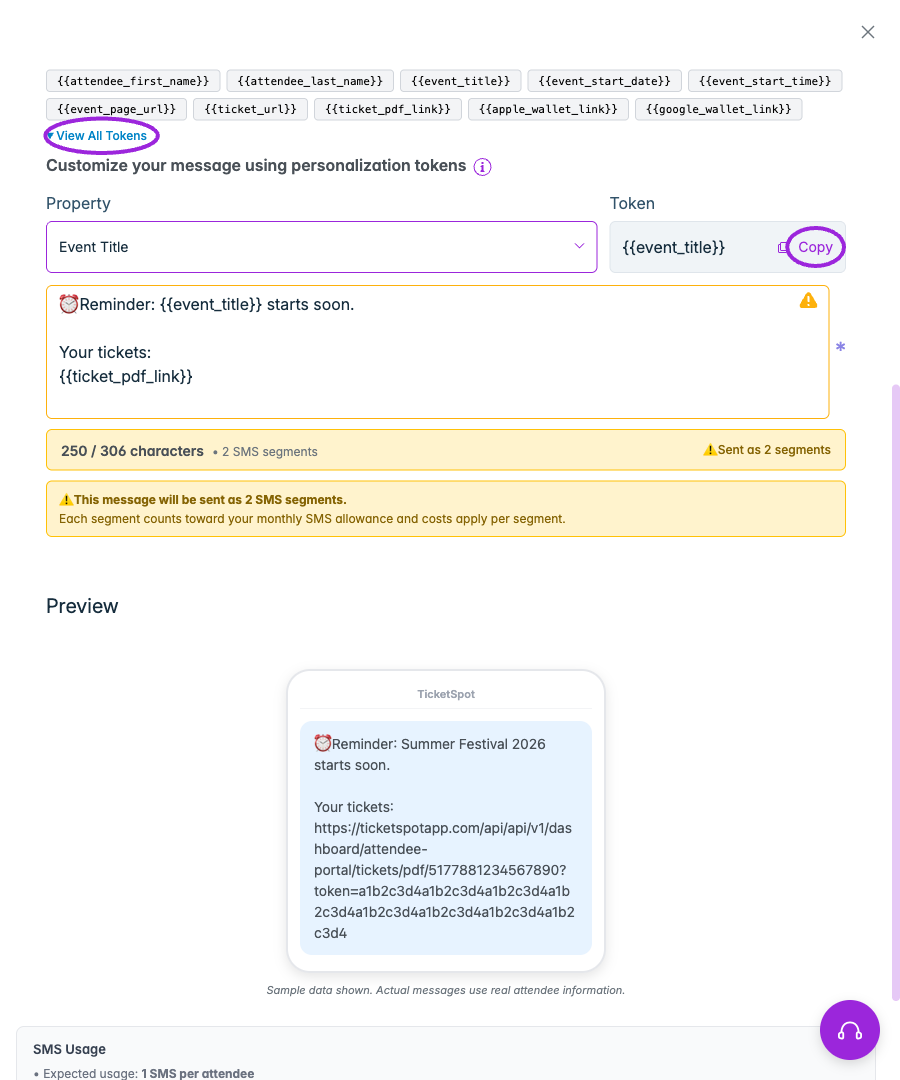Image resolution: width=900 pixels, height=1080 pixels.
Task: Click the copy icon beside Copy
Action: (x=783, y=247)
